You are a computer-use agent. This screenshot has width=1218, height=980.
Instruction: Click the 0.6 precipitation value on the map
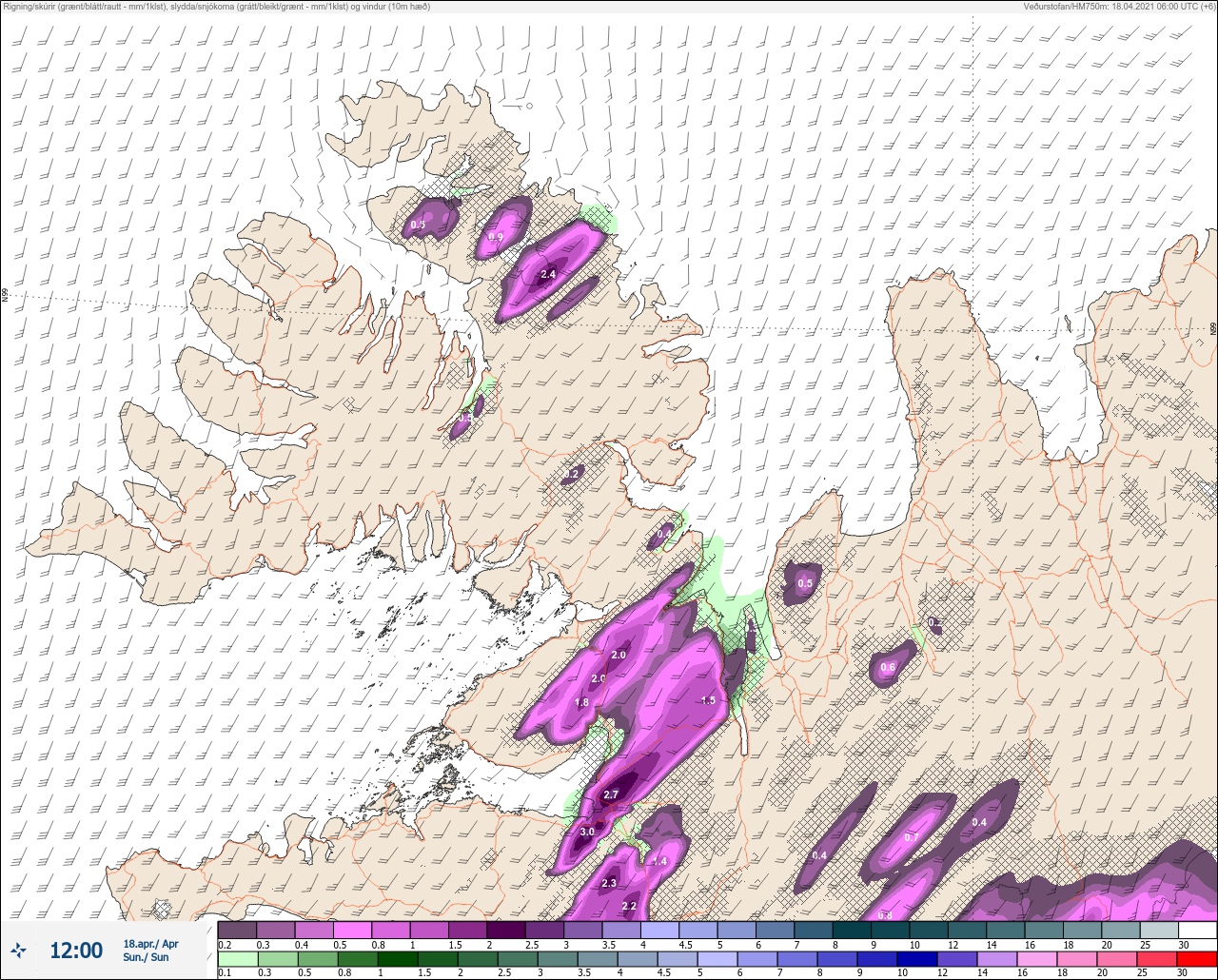point(888,668)
